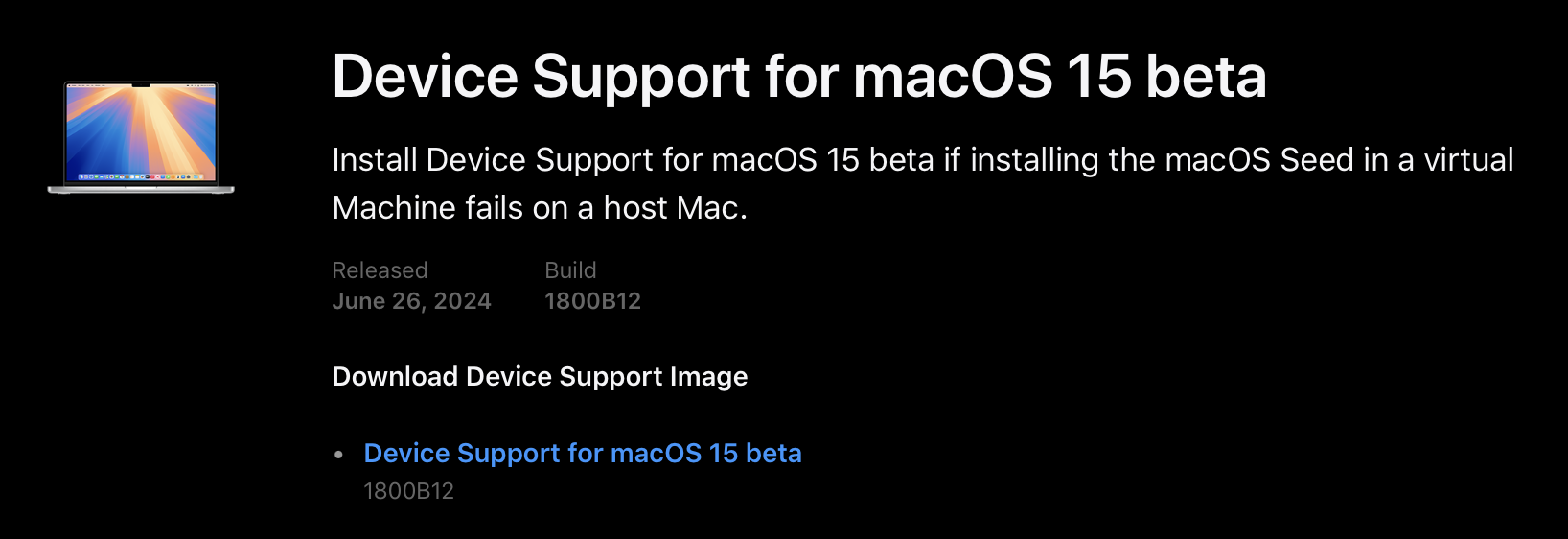
Task: Click the MacBook Pro product image
Action: coord(141,137)
